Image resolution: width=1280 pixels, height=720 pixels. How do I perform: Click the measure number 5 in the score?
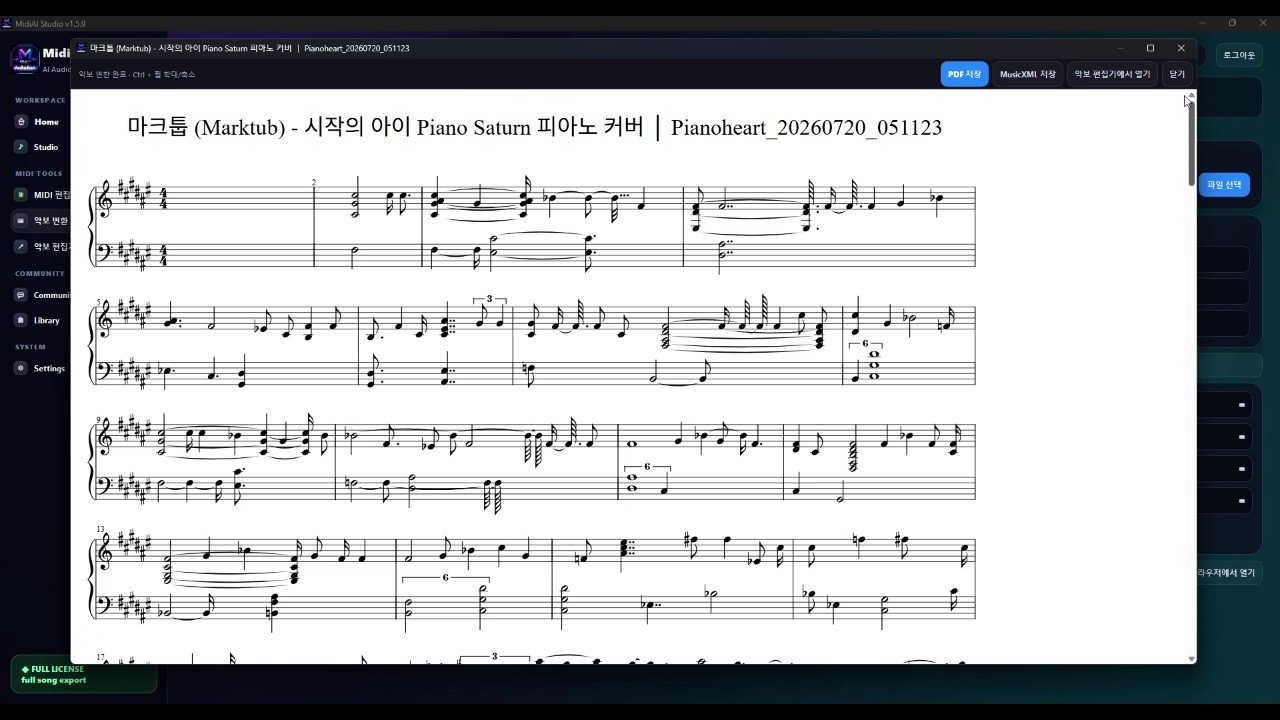(99, 301)
